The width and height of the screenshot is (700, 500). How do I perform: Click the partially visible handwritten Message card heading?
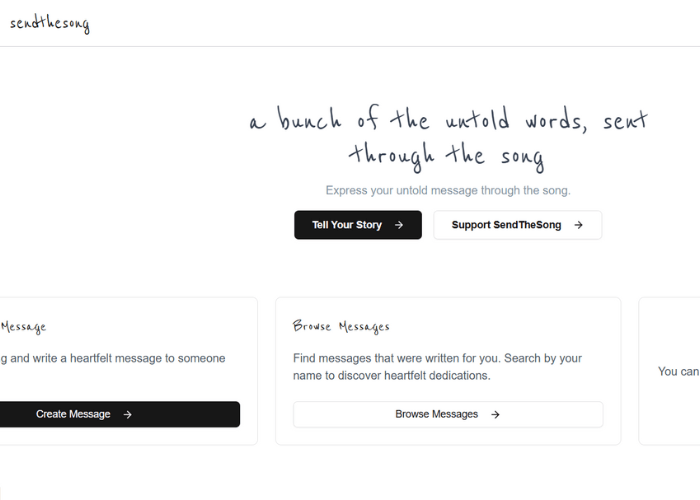pyautogui.click(x=23, y=326)
